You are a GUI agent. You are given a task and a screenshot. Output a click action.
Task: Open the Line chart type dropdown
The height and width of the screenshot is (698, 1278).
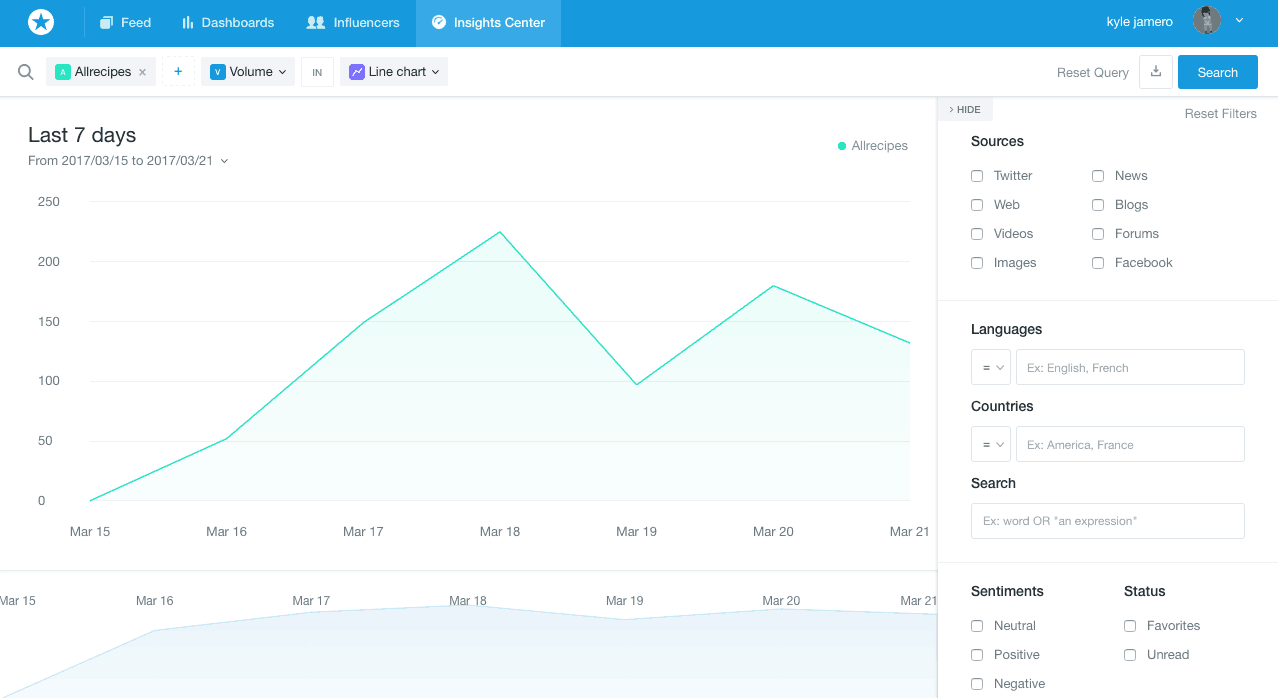394,72
